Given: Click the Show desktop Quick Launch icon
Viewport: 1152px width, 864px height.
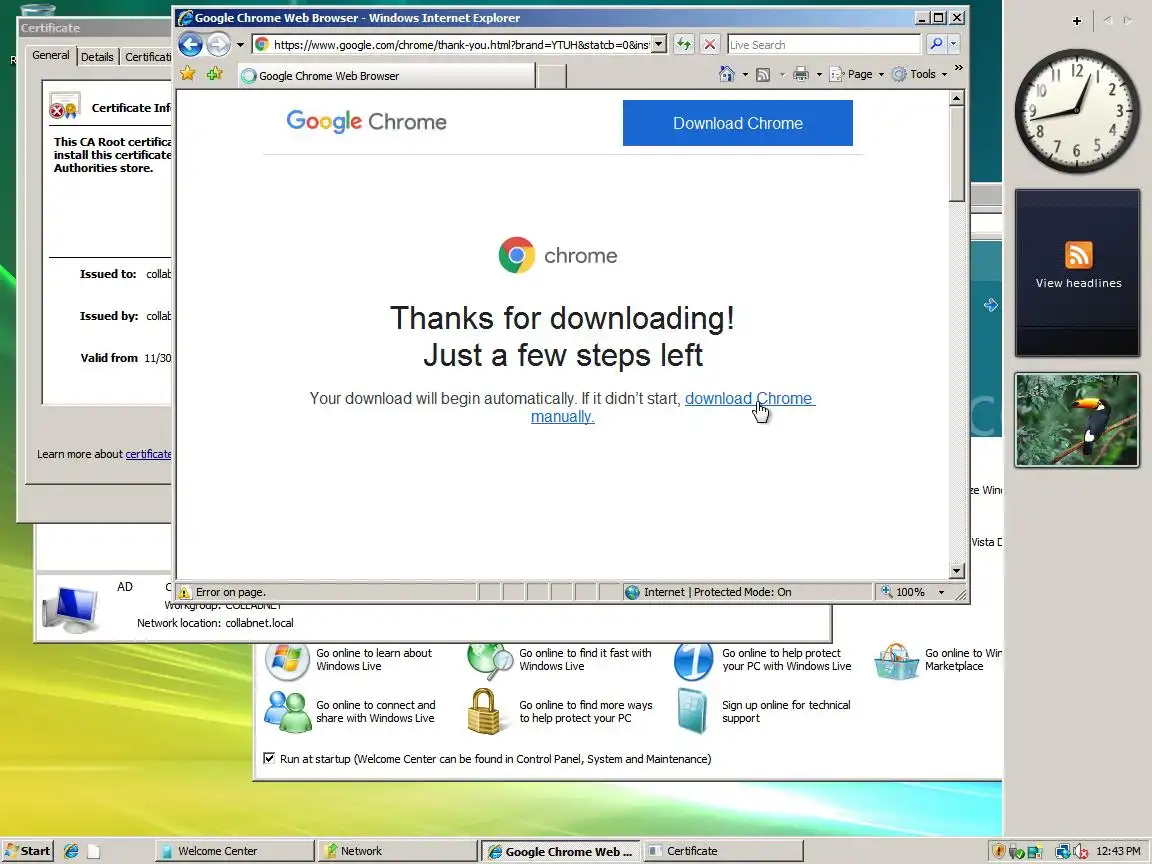Looking at the screenshot, I should [93, 851].
